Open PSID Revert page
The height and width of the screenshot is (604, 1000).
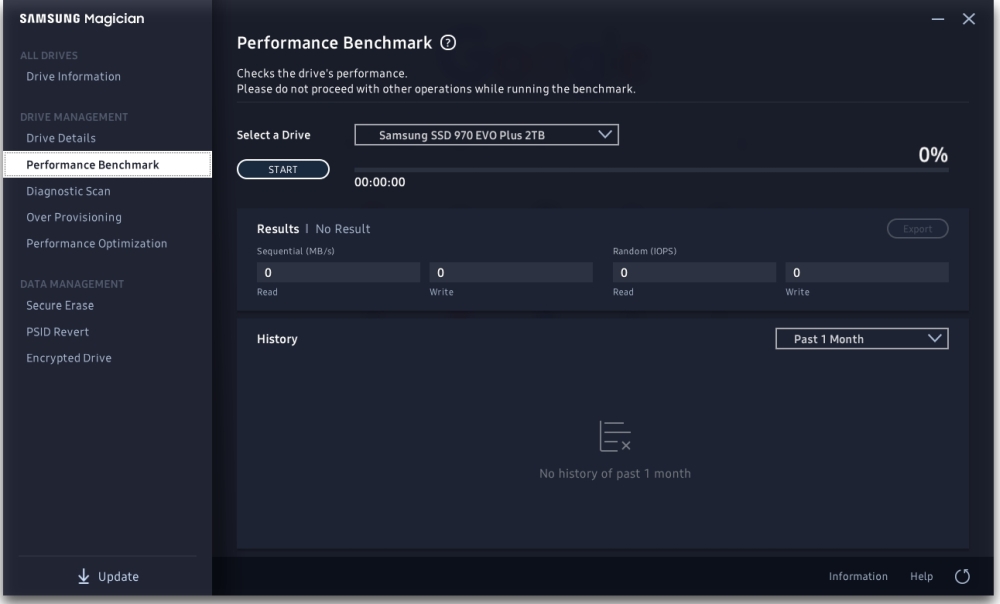point(57,332)
